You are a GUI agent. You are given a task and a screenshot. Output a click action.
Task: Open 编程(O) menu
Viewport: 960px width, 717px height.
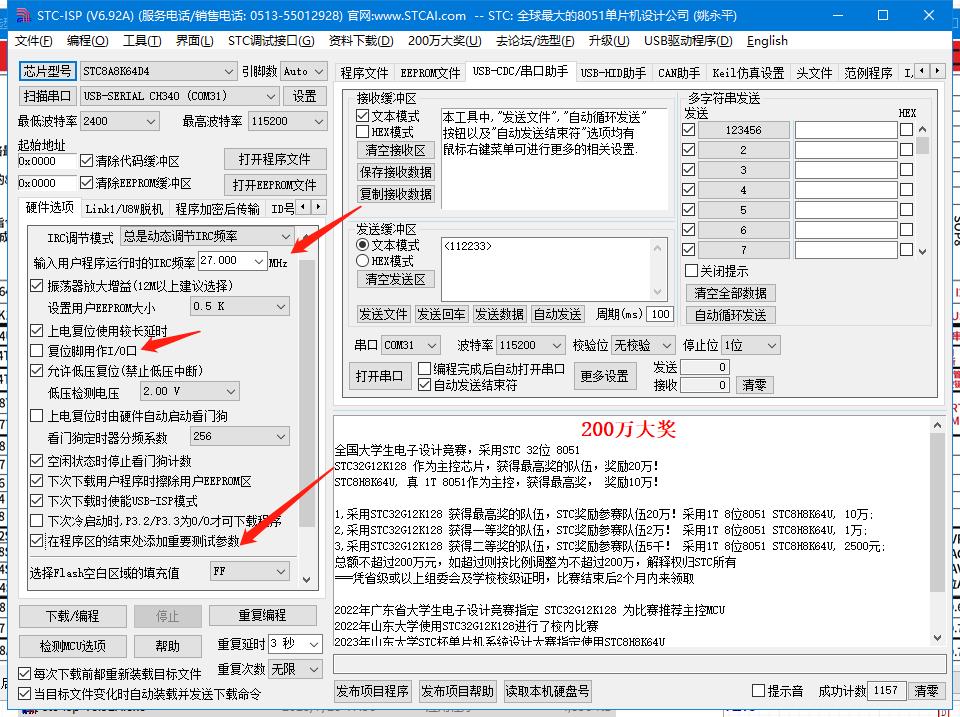(x=88, y=41)
